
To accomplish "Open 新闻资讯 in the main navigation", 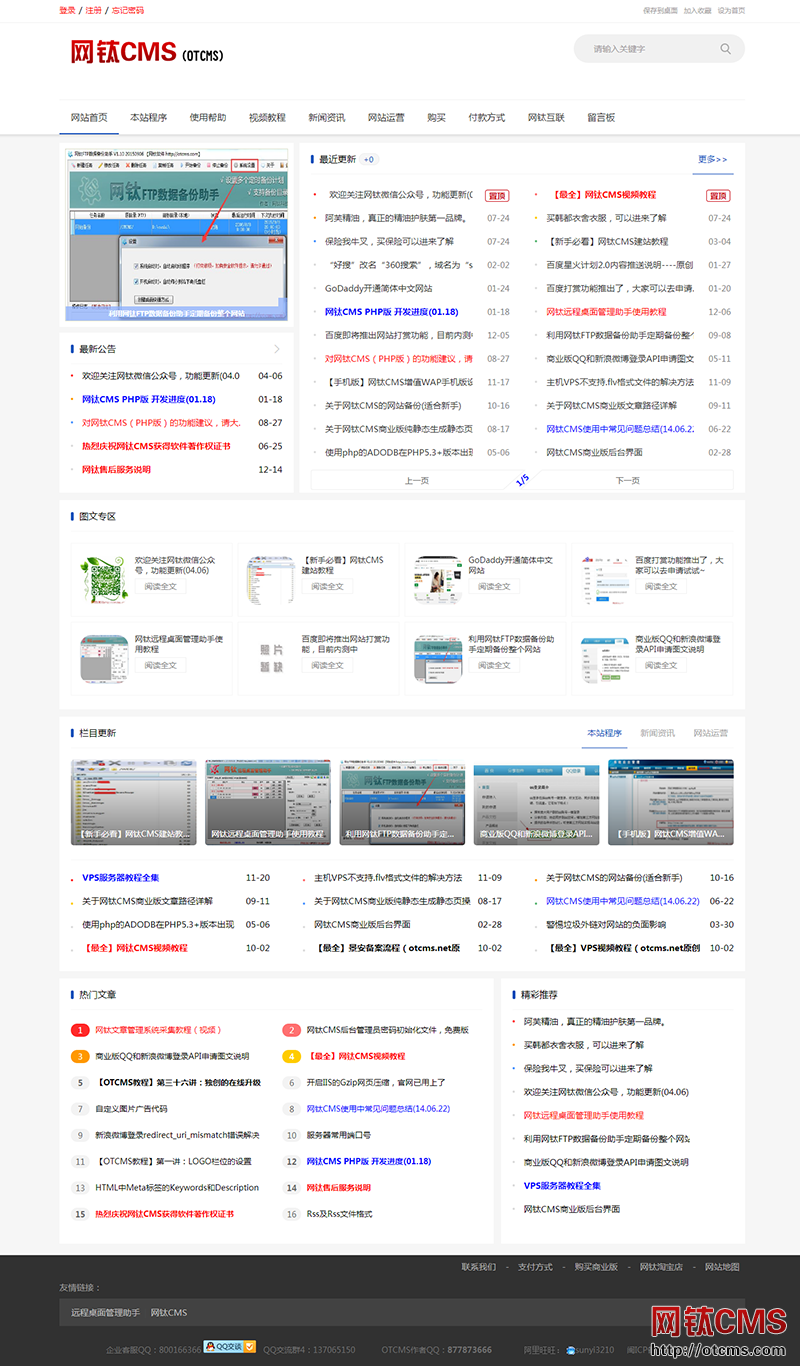I will (x=327, y=117).
